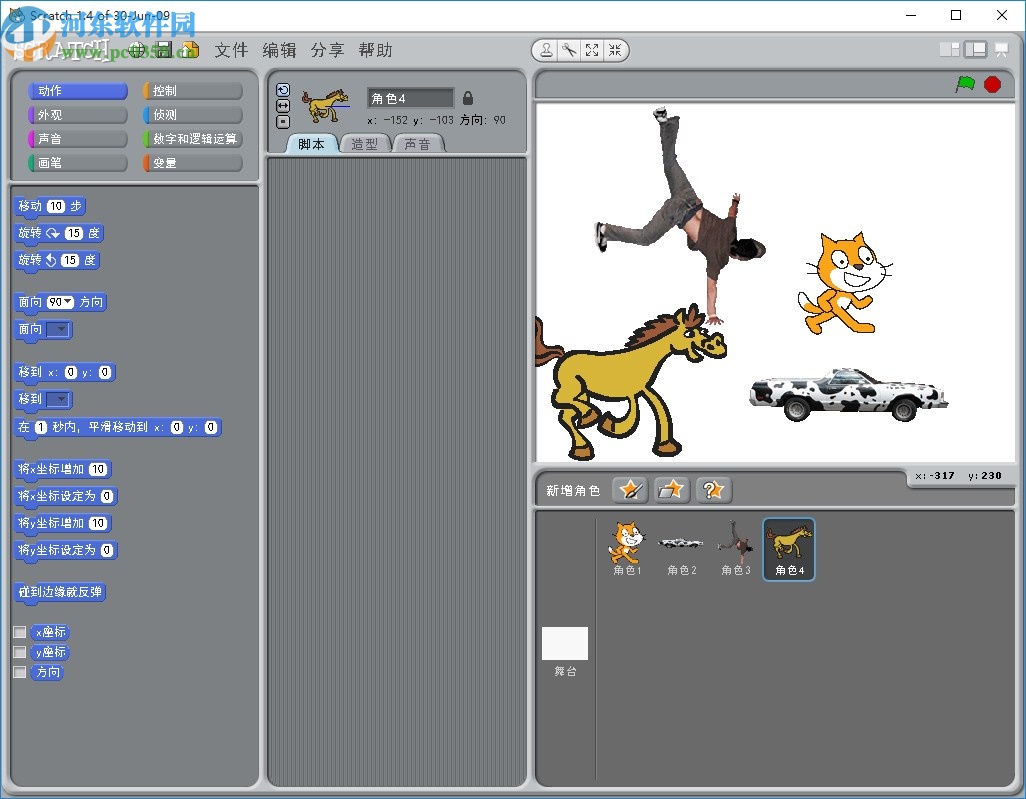This screenshot has width=1026, height=799.
Task: Check the 方向 monitor checkbox
Action: [19, 673]
